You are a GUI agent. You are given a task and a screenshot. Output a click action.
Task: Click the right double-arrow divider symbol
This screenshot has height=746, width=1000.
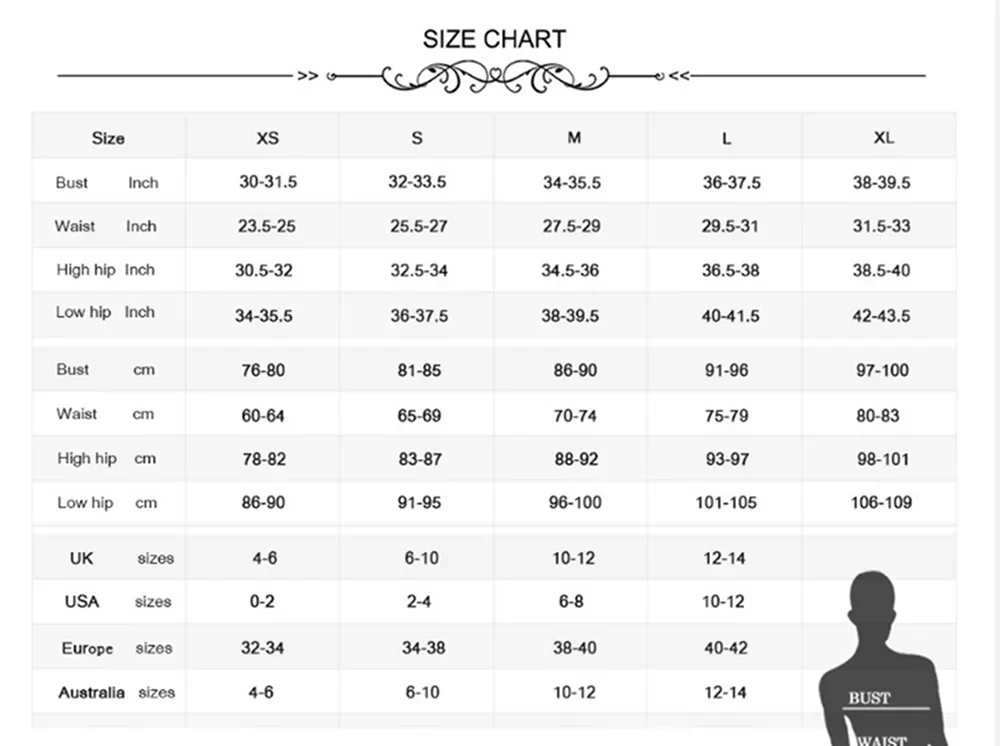coord(679,76)
